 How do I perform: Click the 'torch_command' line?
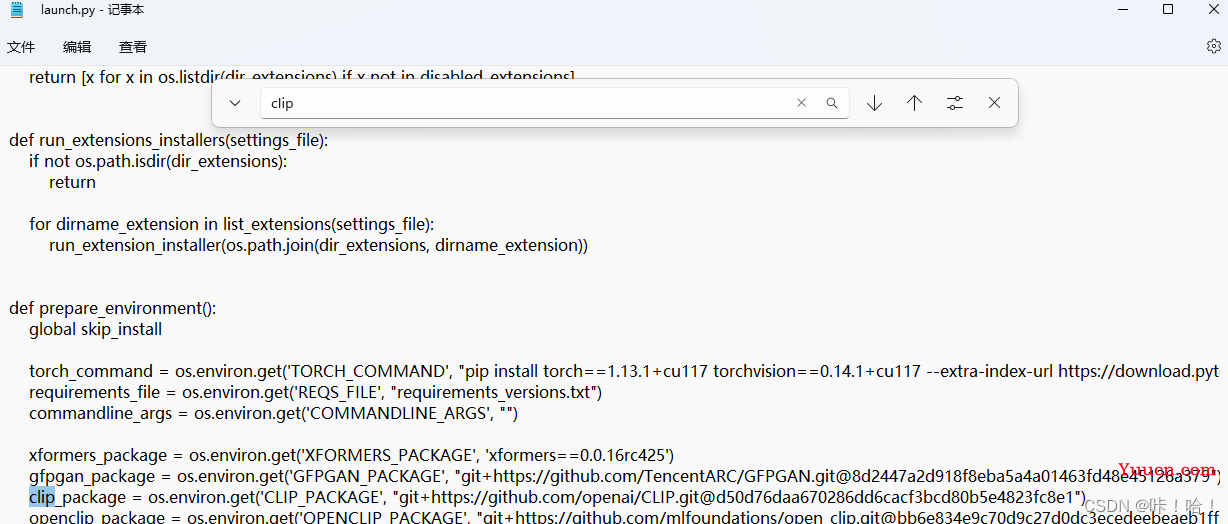point(623,371)
